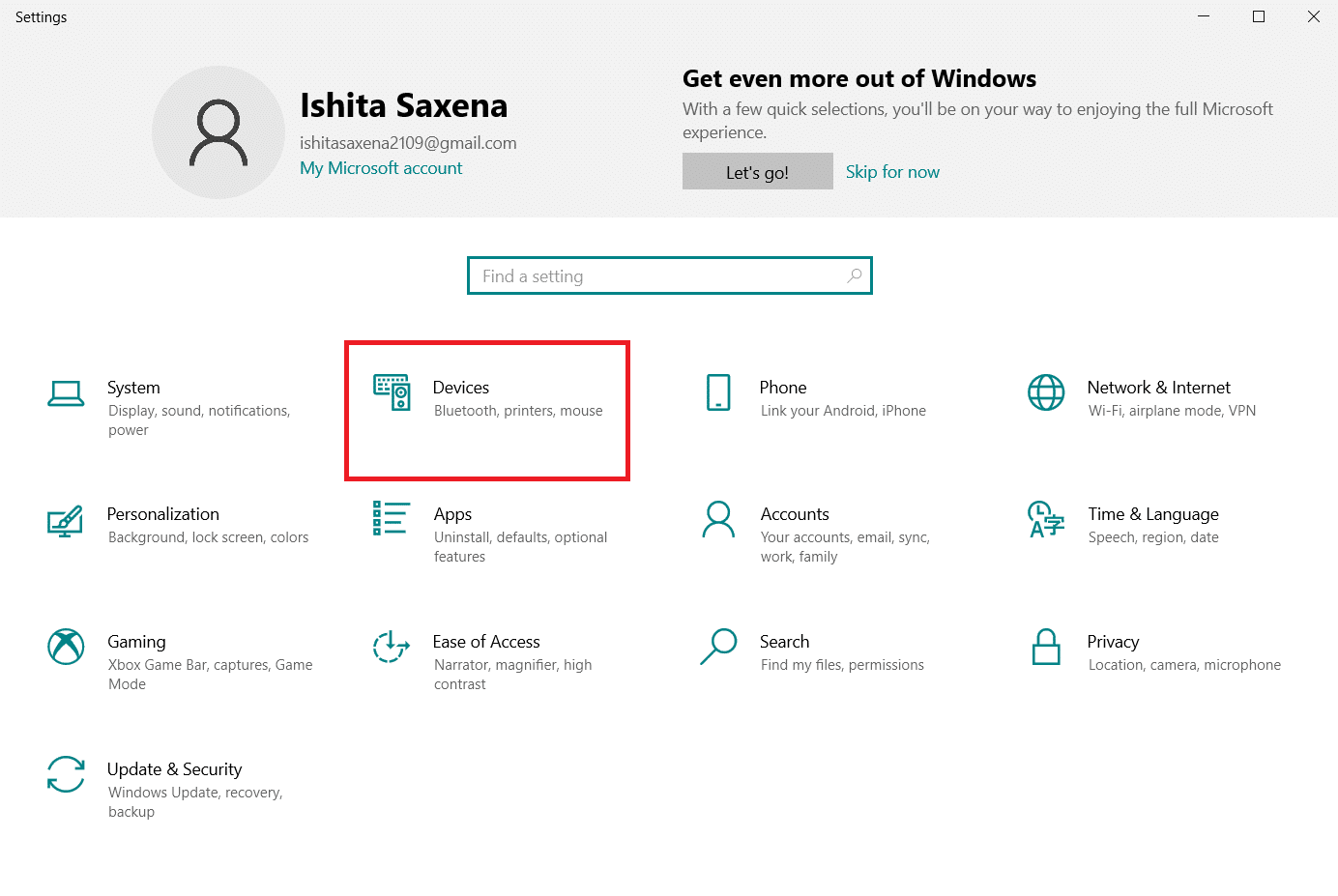Viewport: 1338px width, 896px height.
Task: Click 'Uninstall, defaults, optional features' description
Action: pyautogui.click(x=520, y=547)
